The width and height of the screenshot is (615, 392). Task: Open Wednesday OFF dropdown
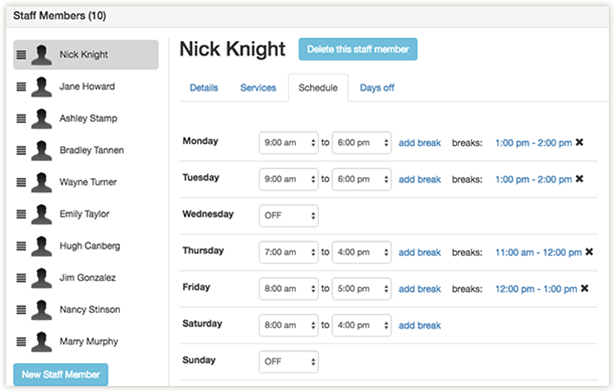pos(288,216)
